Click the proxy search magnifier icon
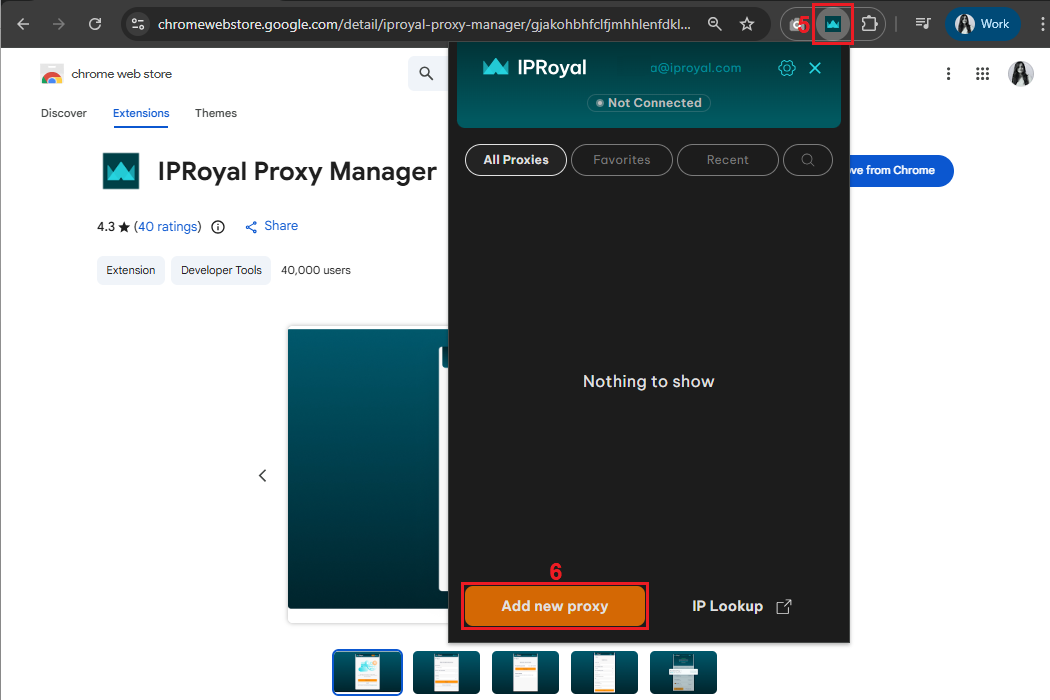This screenshot has height=700, width=1050. [x=807, y=160]
